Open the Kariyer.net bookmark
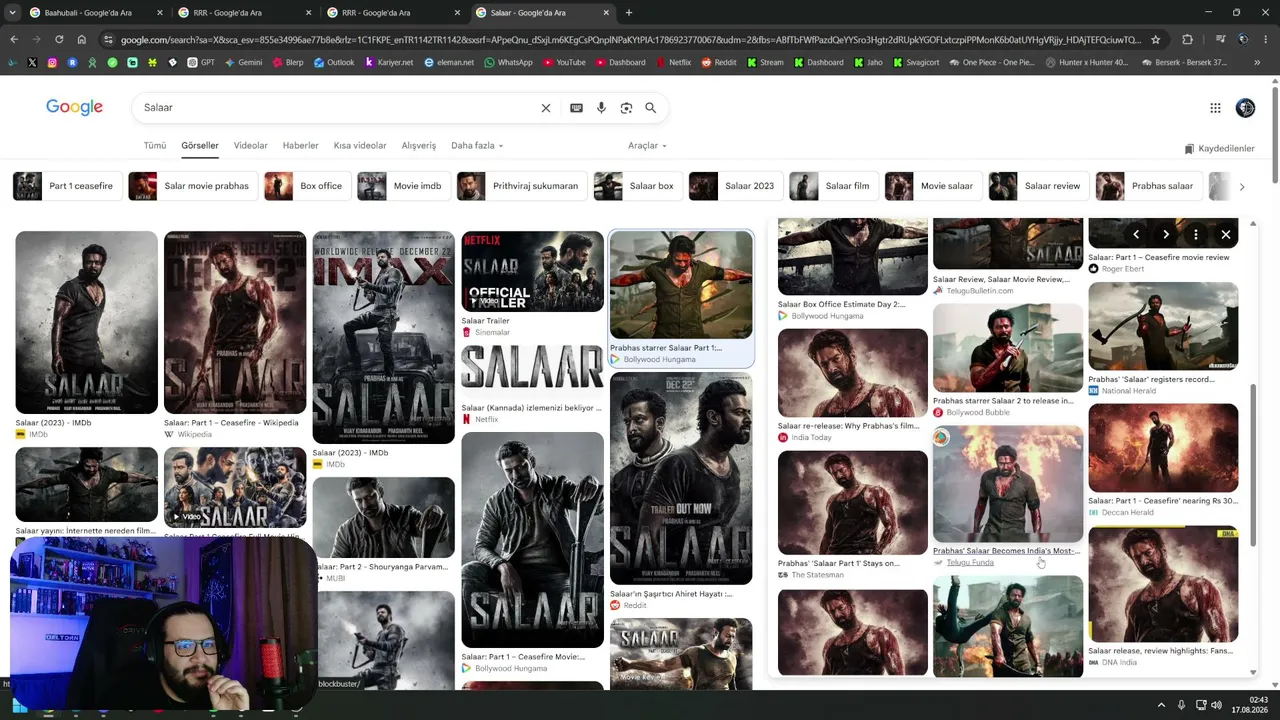This screenshot has height=720, width=1280. tap(389, 62)
